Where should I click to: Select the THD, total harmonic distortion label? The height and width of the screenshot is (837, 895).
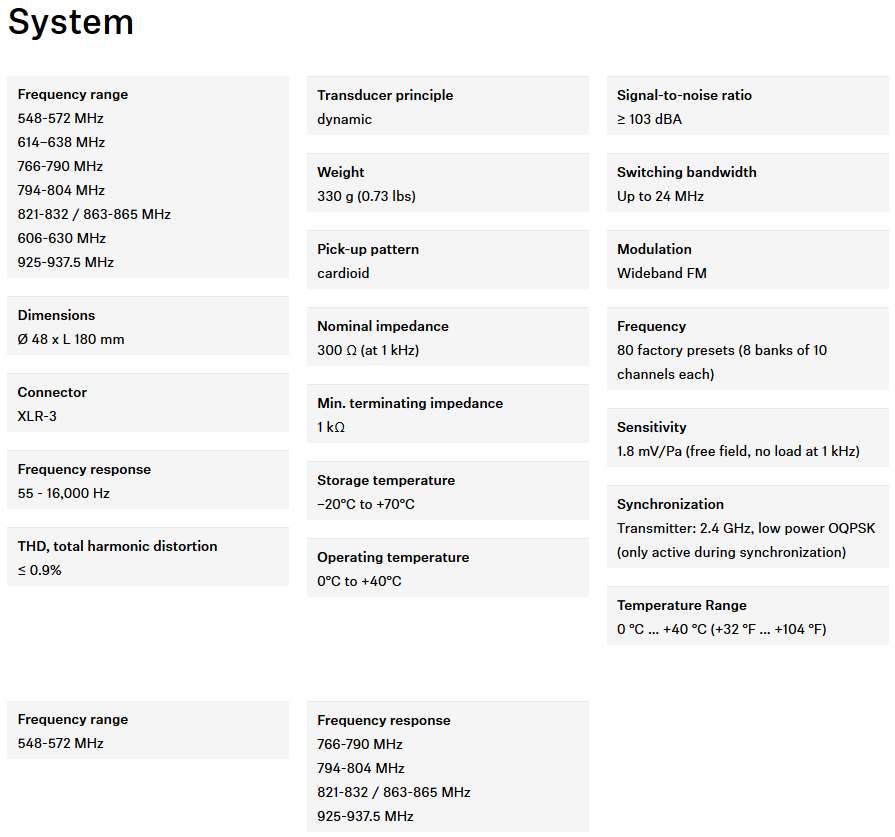pos(117,546)
